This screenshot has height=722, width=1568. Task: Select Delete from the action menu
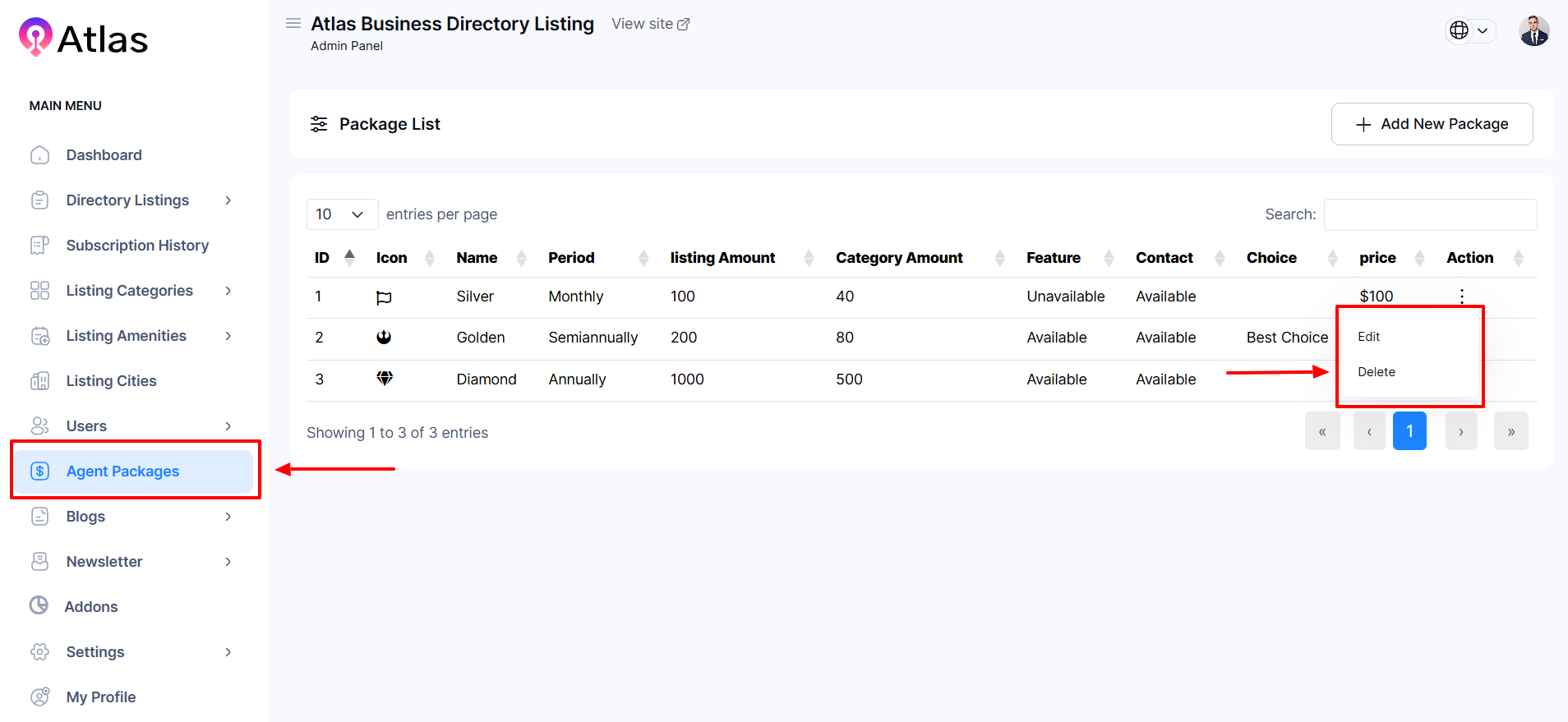point(1376,372)
